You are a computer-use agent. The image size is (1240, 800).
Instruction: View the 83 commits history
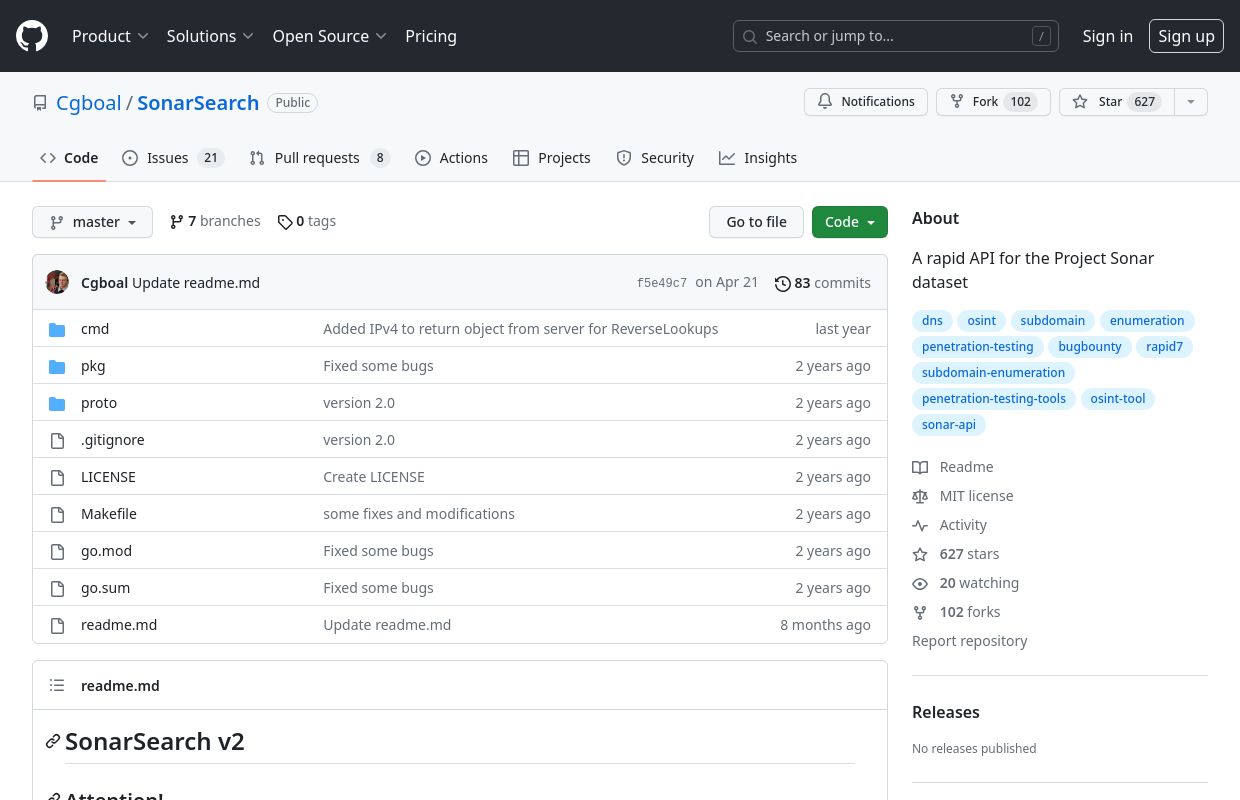point(823,283)
